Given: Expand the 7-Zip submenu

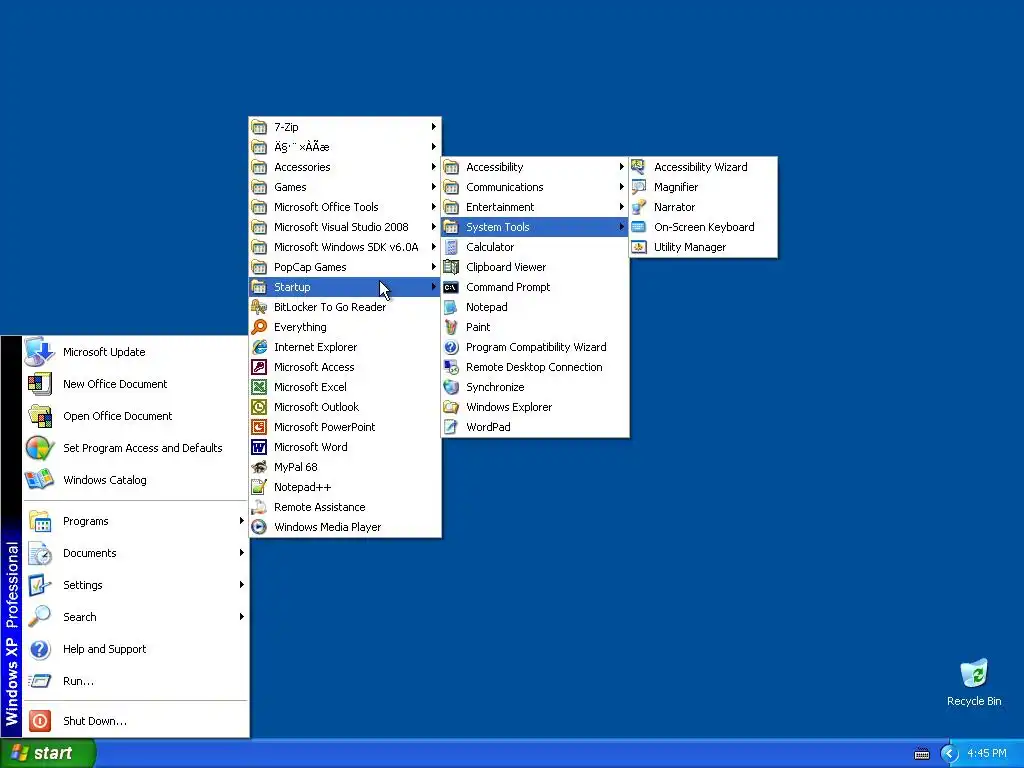Looking at the screenshot, I should coord(345,127).
